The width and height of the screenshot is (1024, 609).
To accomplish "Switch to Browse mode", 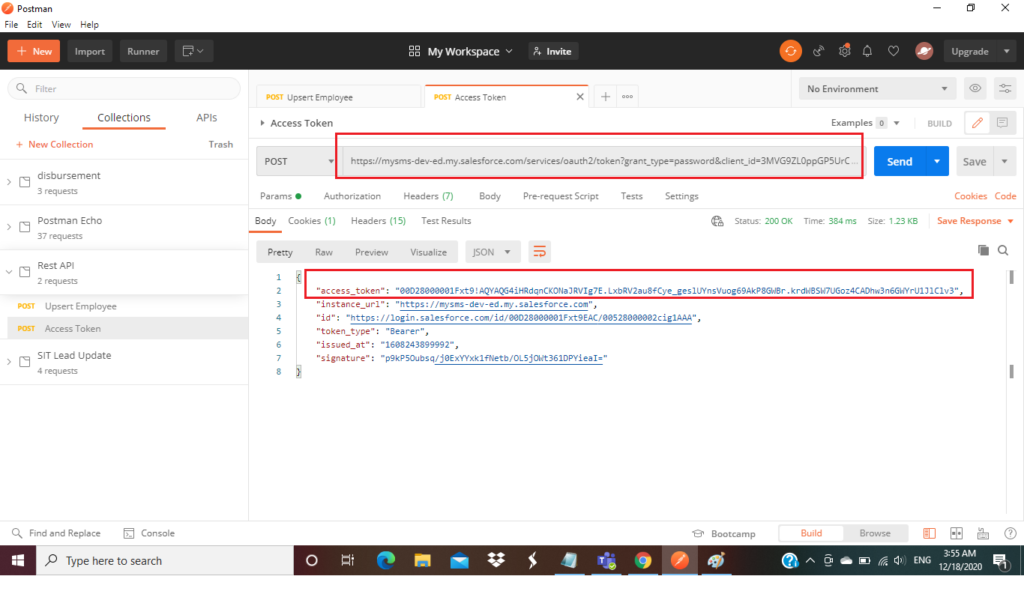I will click(x=875, y=533).
